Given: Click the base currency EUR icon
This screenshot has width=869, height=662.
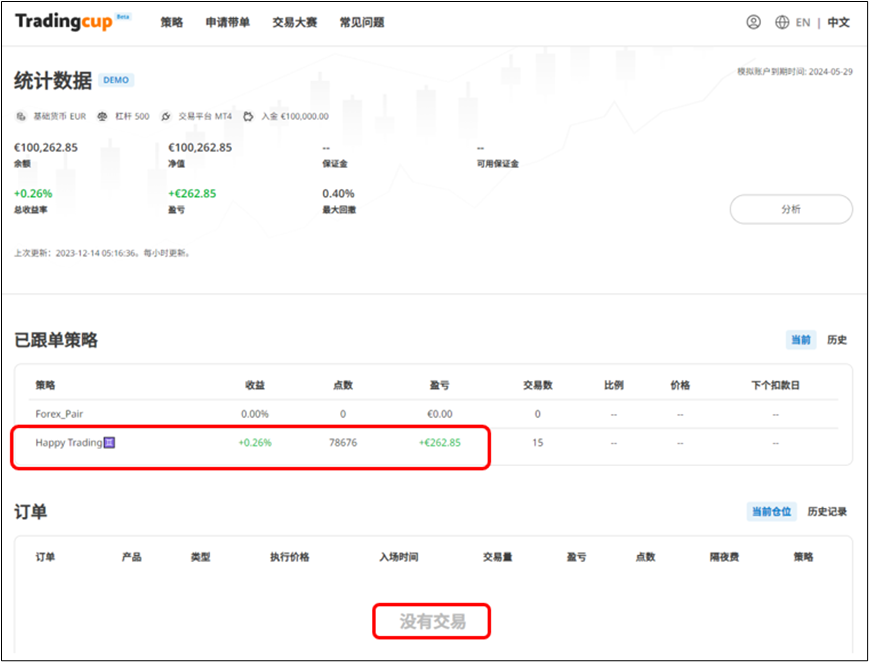Looking at the screenshot, I should pos(22,116).
